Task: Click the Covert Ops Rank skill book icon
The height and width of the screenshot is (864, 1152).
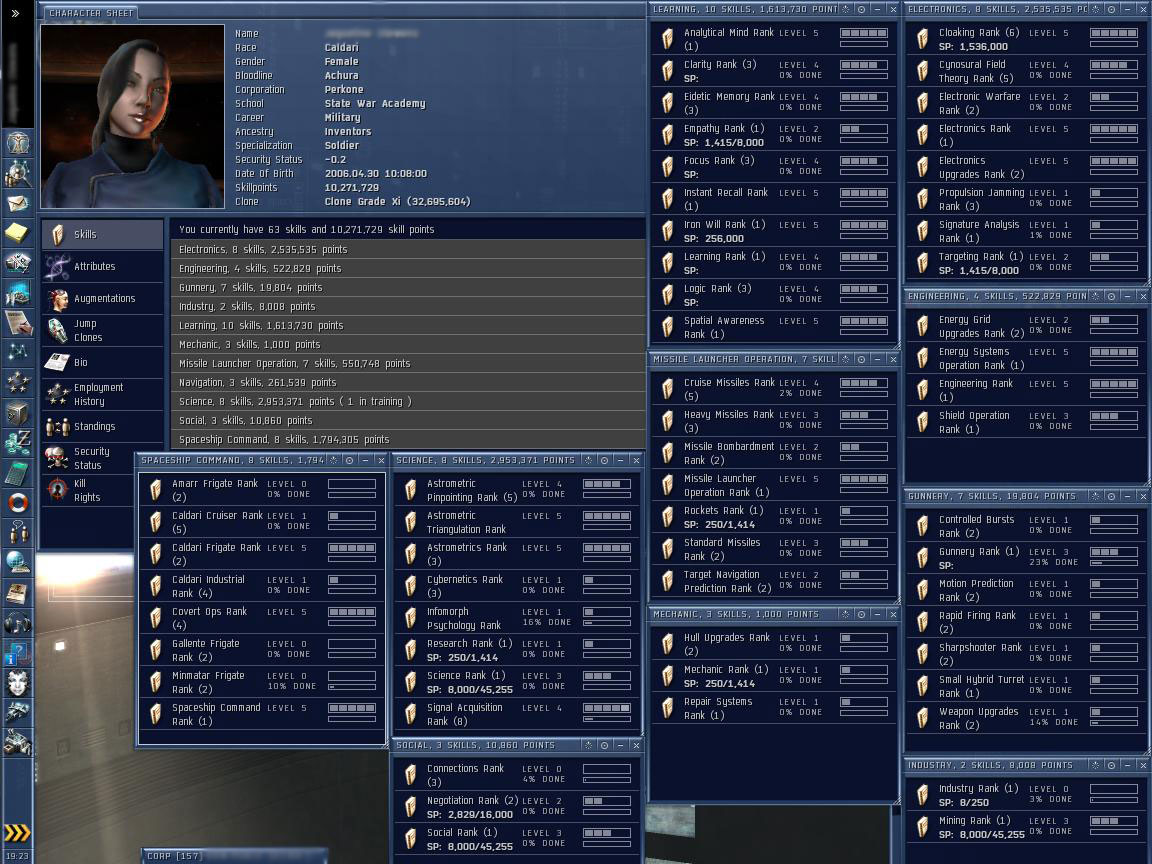Action: coord(155,618)
